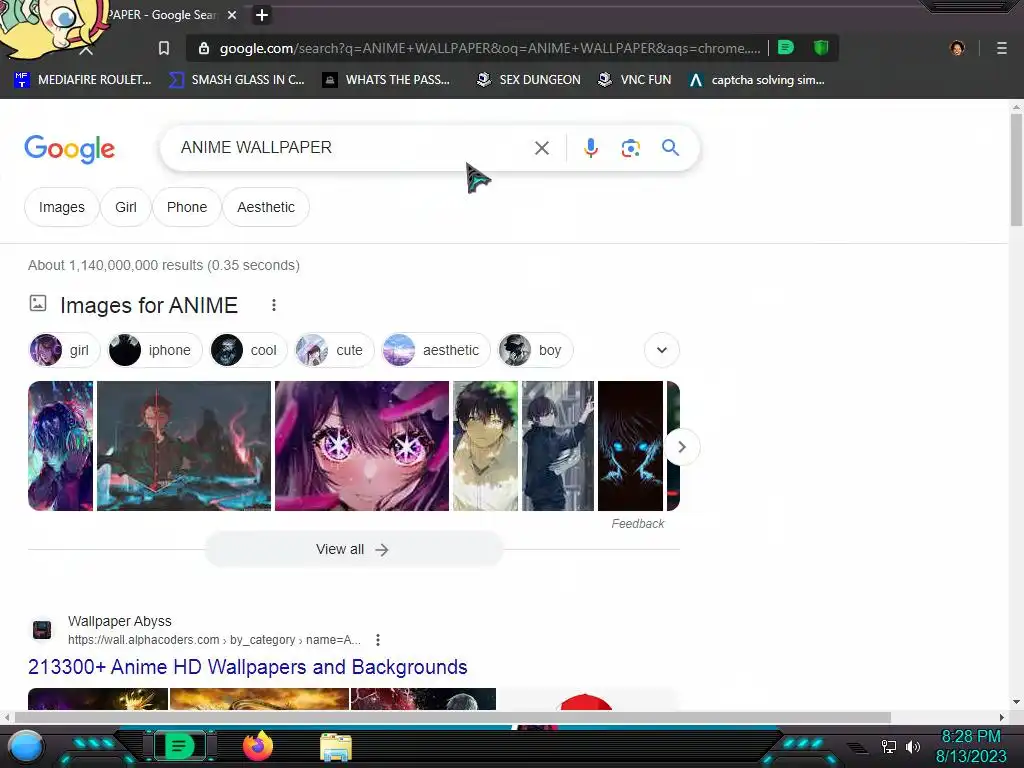This screenshot has height=768, width=1024.
Task: Open the MEDIAFIRE ROULET... bookmark
Action: click(x=82, y=80)
